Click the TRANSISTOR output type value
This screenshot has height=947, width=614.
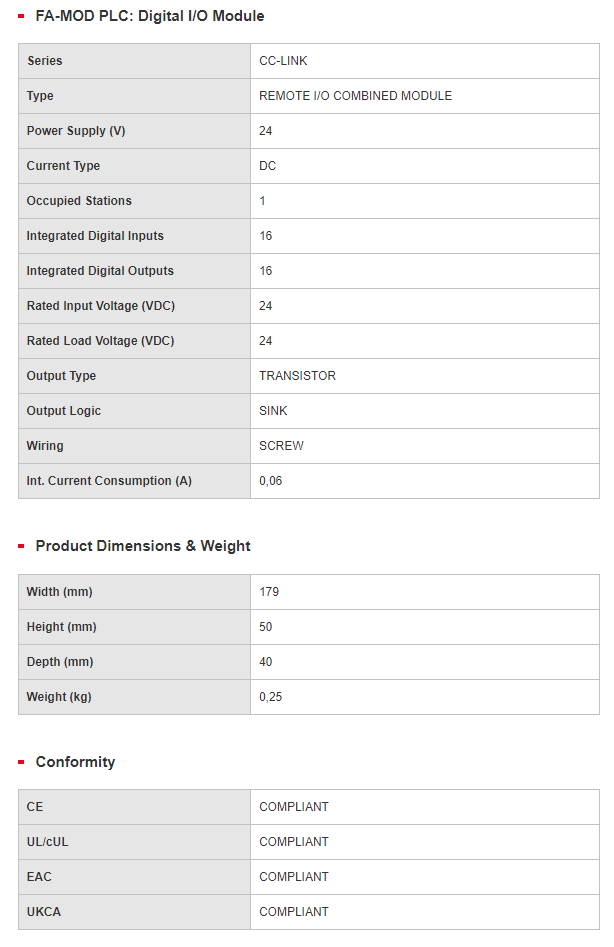pos(298,376)
